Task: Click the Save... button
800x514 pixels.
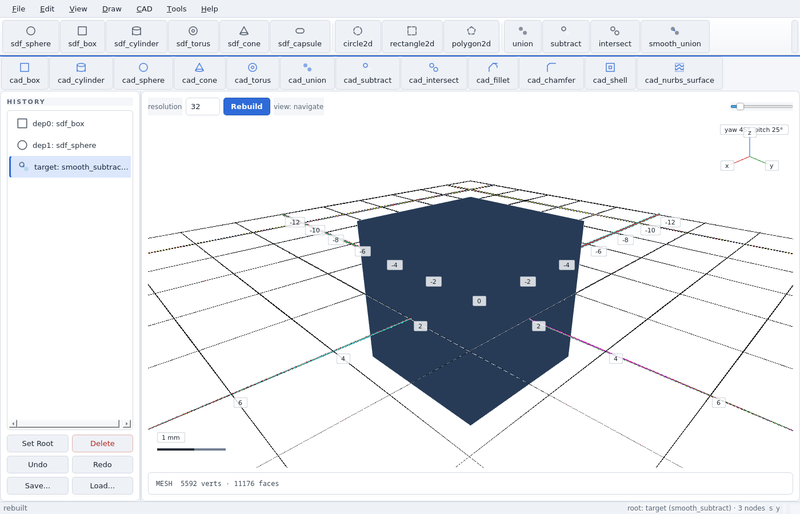Action: 37,486
